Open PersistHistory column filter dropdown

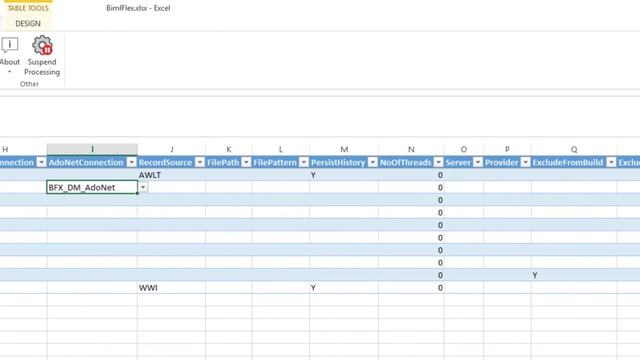point(373,162)
